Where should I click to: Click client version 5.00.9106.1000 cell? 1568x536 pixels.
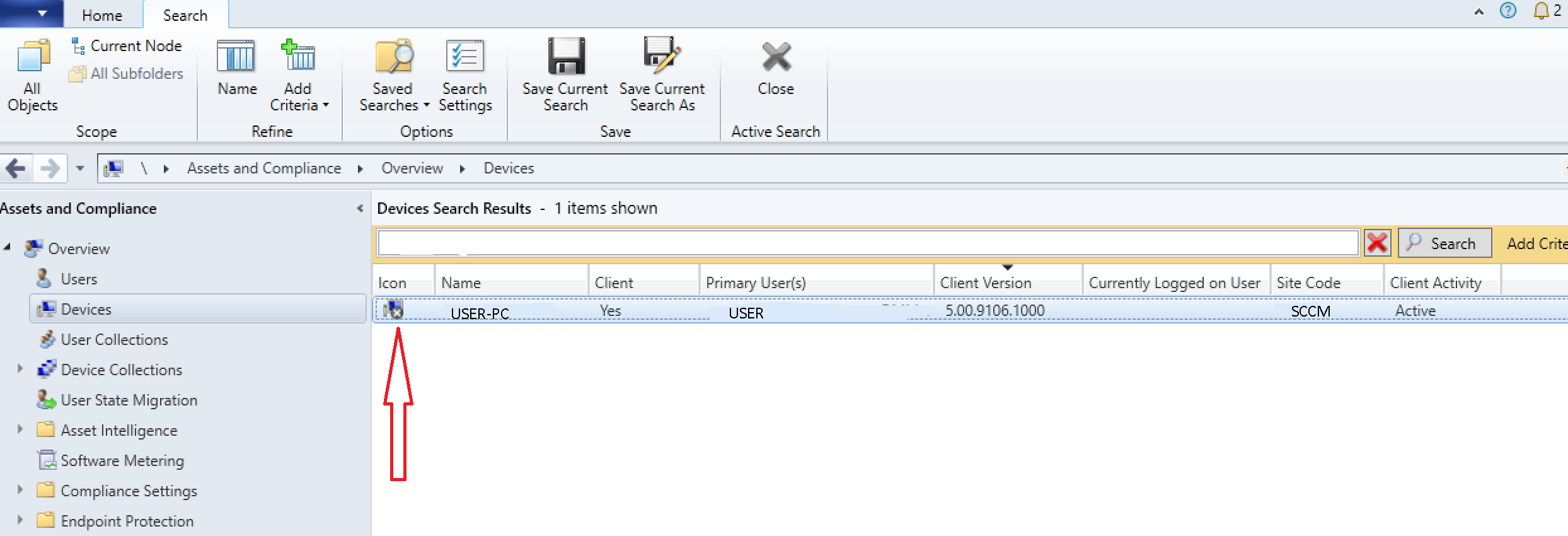pos(994,310)
